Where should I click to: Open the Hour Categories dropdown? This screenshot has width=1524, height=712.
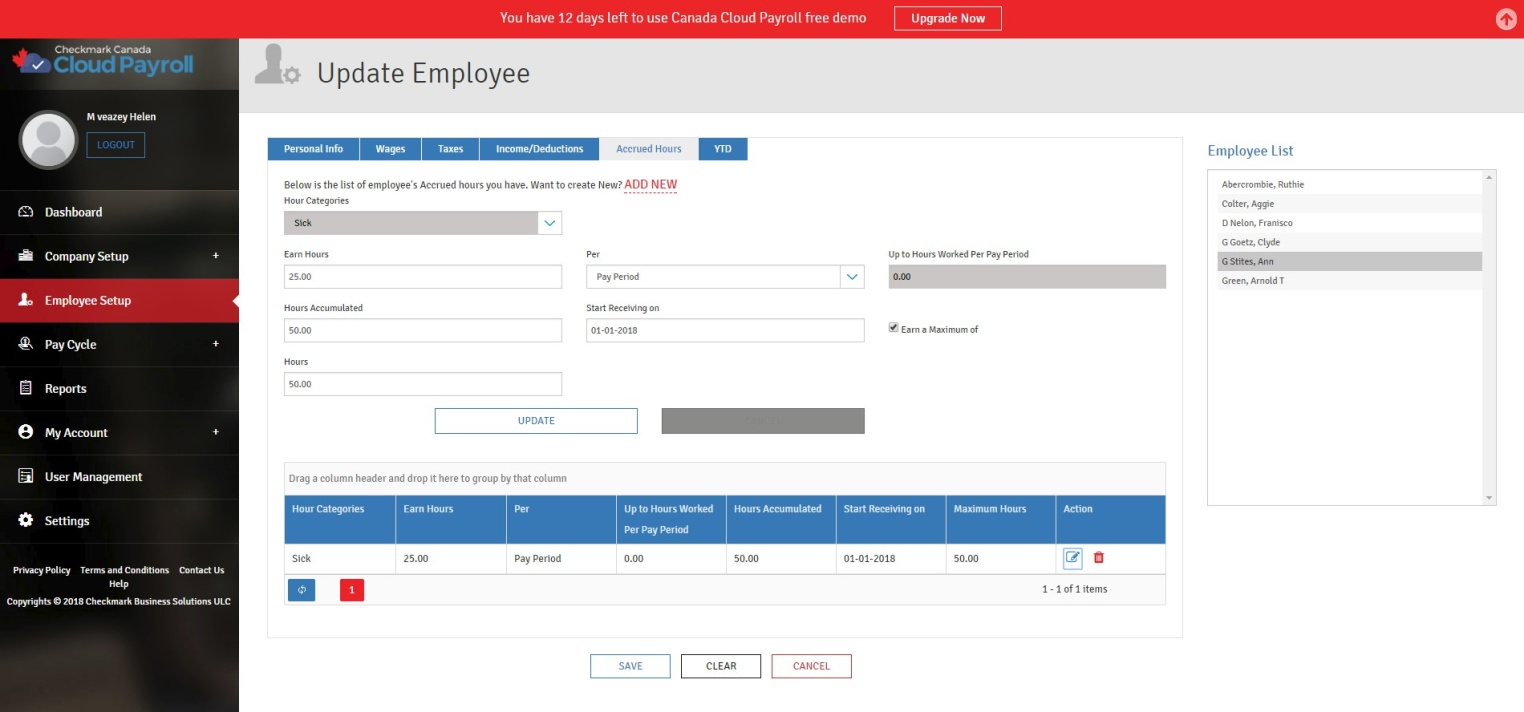pyautogui.click(x=549, y=223)
